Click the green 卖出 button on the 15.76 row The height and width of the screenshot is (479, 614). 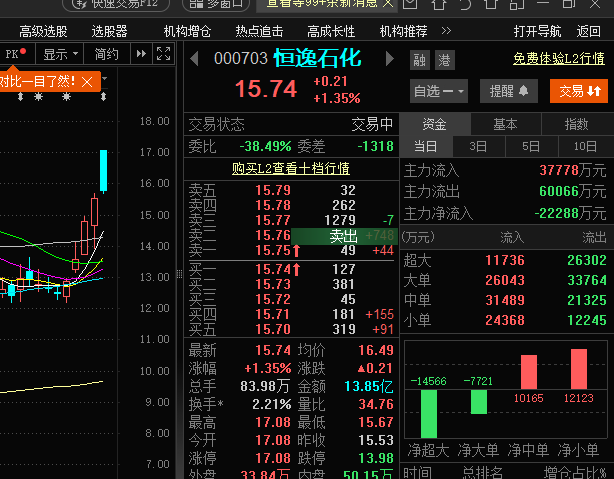[x=343, y=235]
